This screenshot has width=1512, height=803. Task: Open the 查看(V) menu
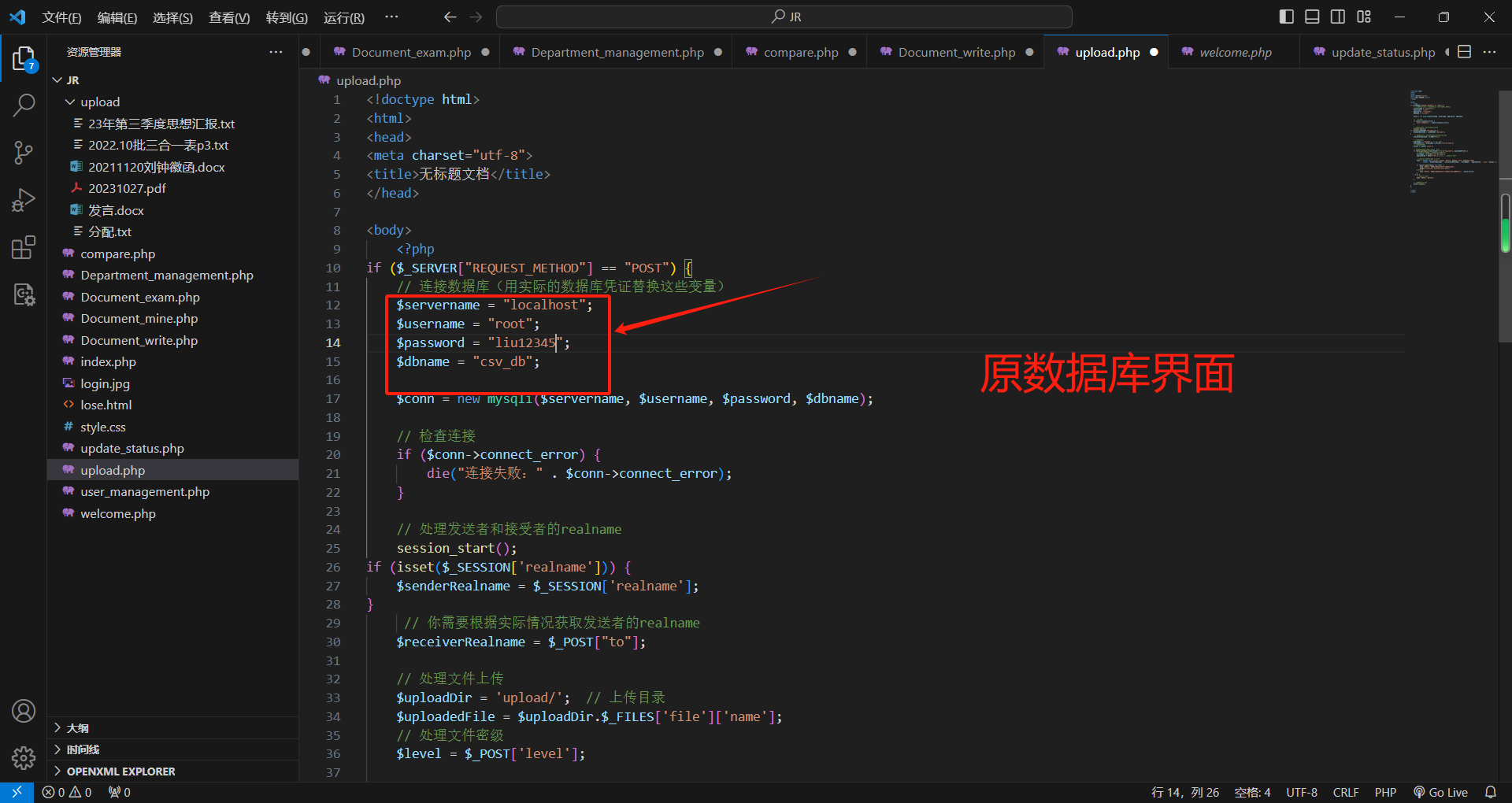click(229, 17)
